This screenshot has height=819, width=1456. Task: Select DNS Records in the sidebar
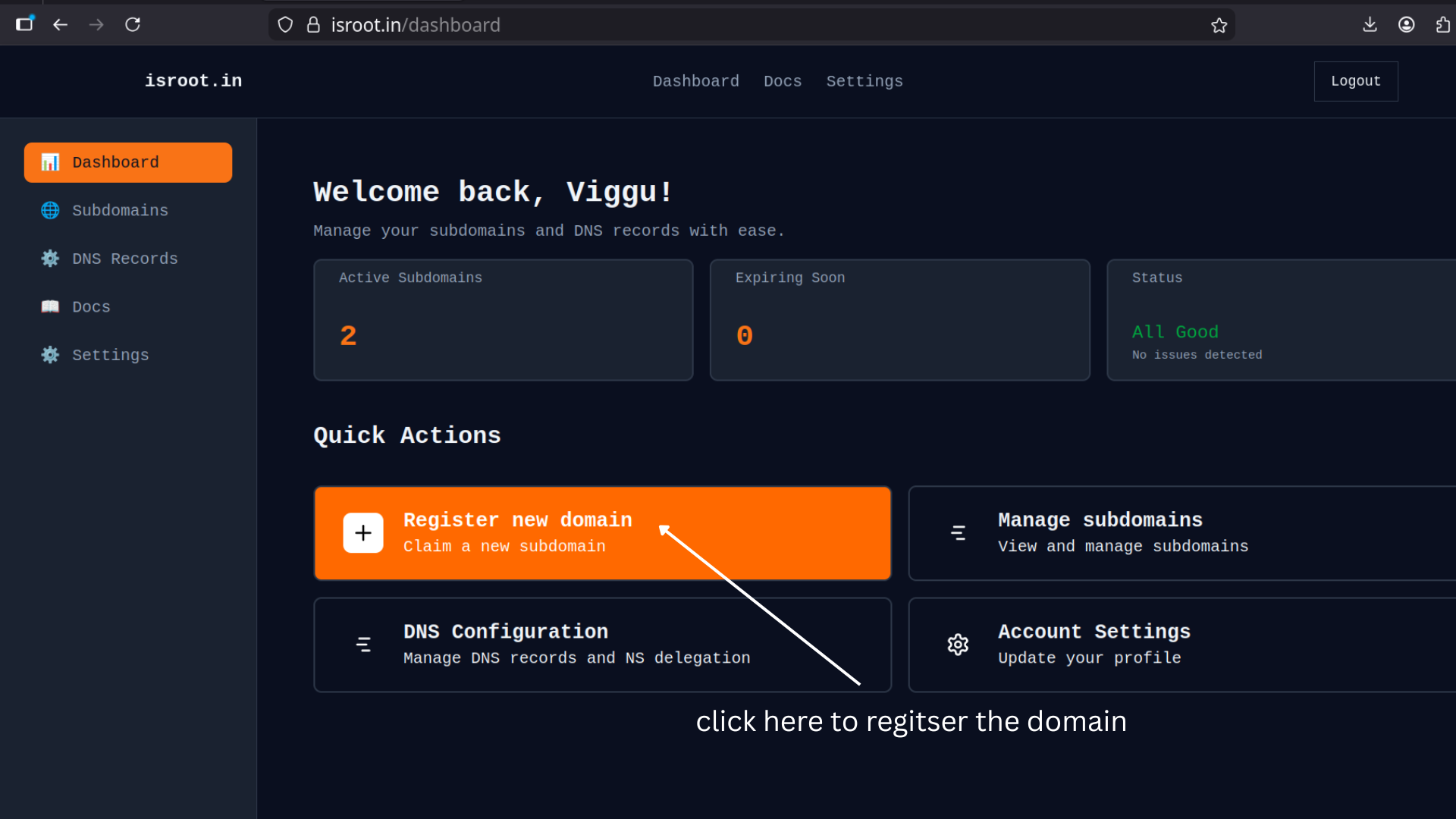point(128,259)
